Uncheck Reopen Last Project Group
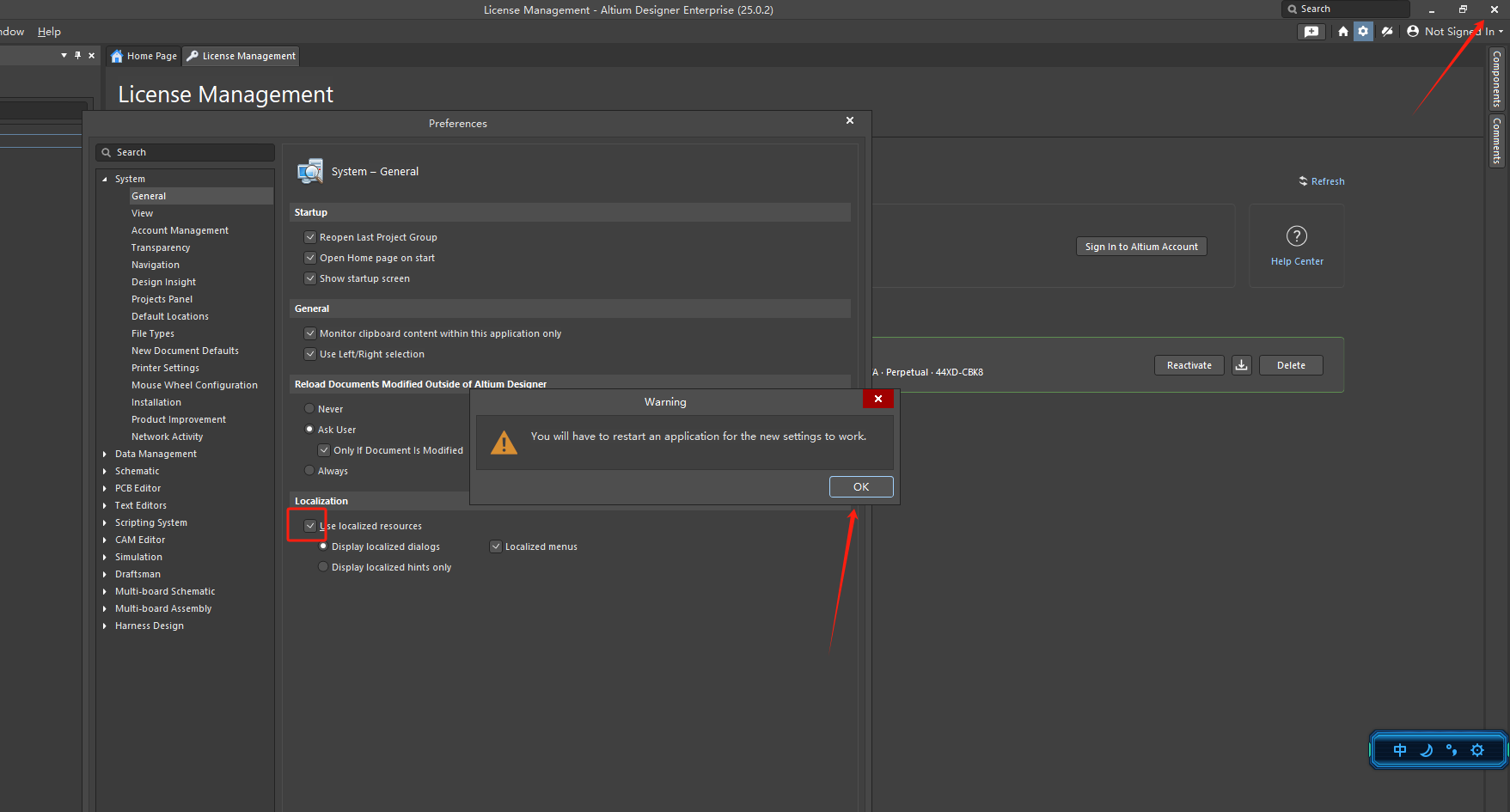1510x812 pixels. pyautogui.click(x=310, y=237)
